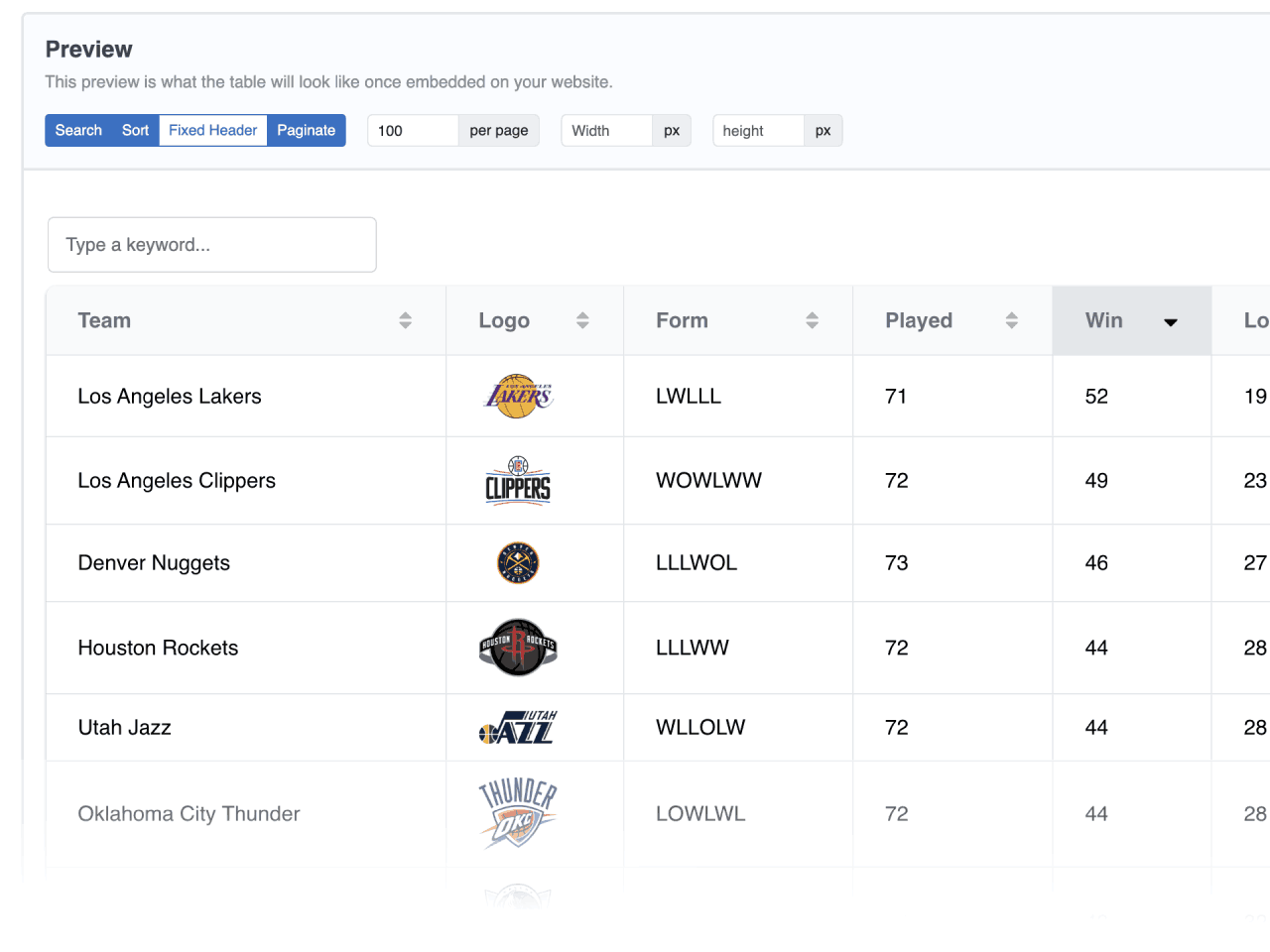Viewport: 1270px width, 952px height.
Task: Click the Win column descending arrow
Action: pyautogui.click(x=1171, y=322)
